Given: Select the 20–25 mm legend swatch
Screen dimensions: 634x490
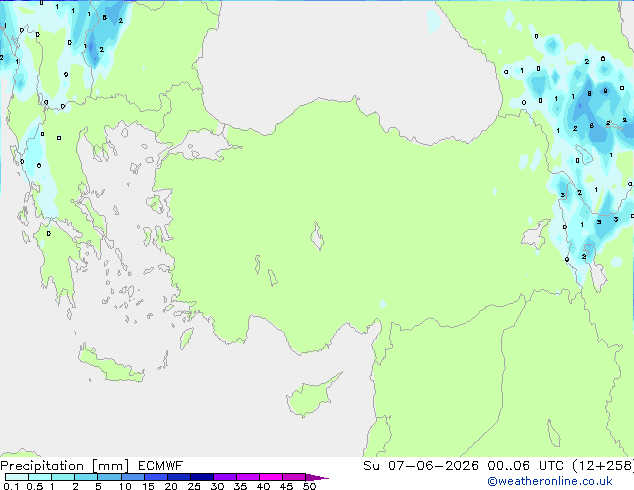Looking at the screenshot, I should (178, 477).
